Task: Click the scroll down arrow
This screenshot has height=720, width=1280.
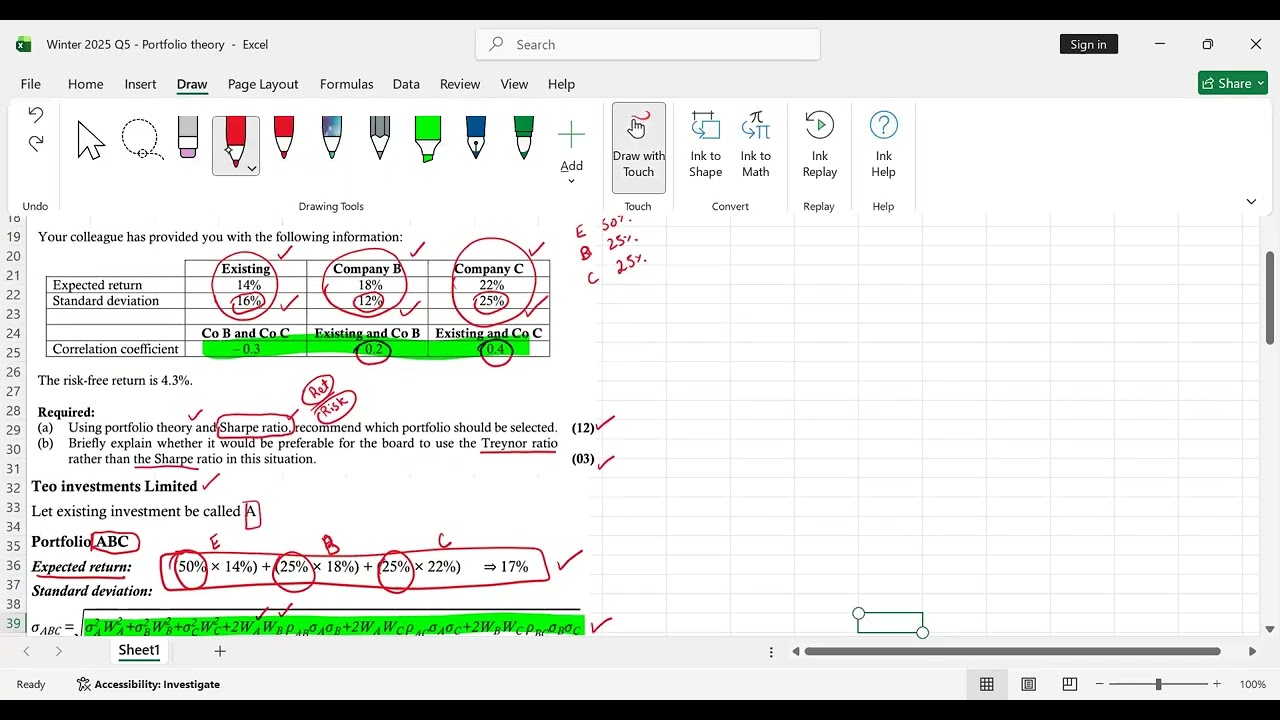Action: coord(1270,629)
